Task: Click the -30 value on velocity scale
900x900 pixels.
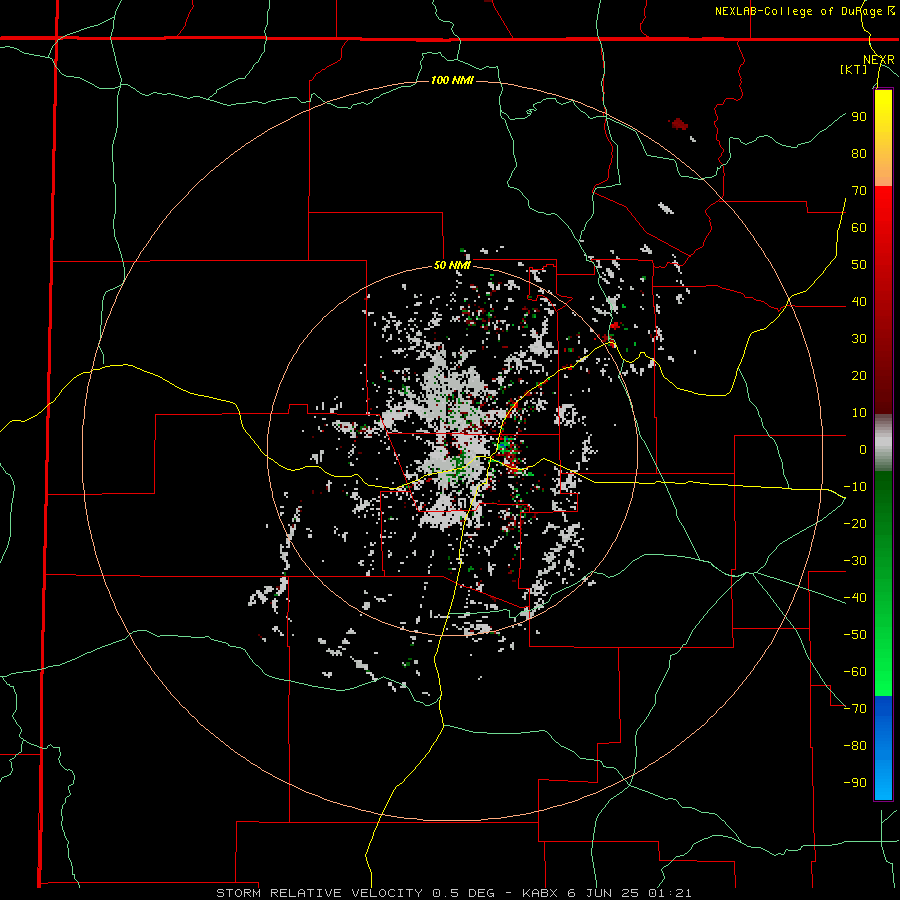Action: coord(855,561)
